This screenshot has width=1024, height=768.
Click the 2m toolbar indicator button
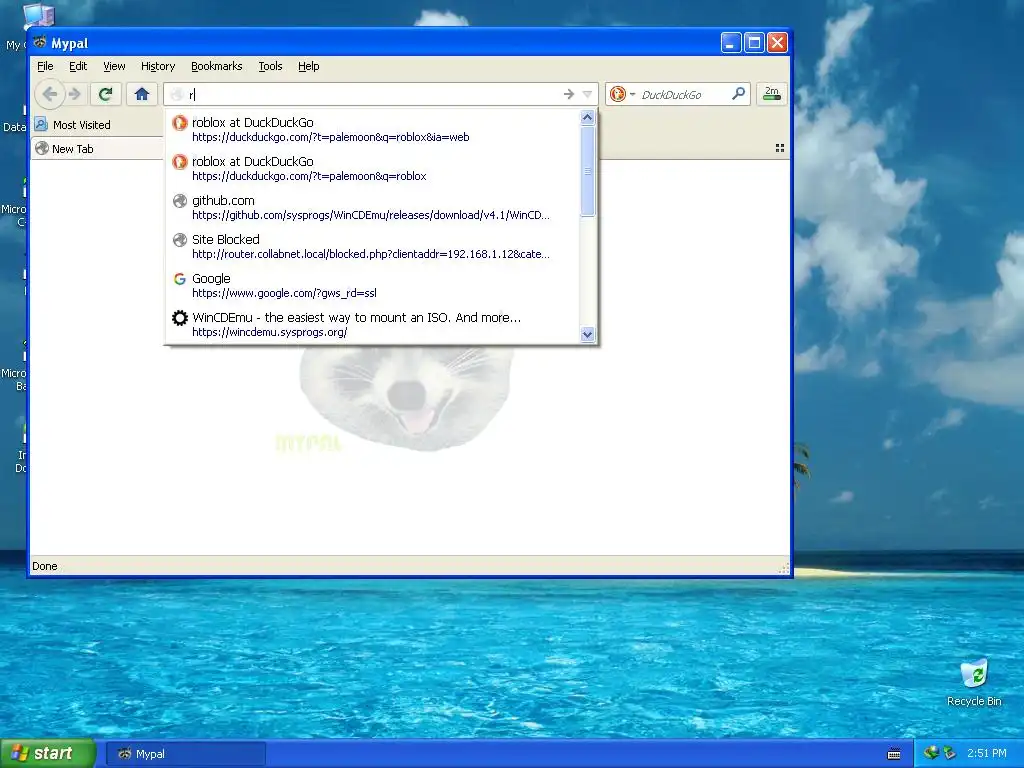771,94
